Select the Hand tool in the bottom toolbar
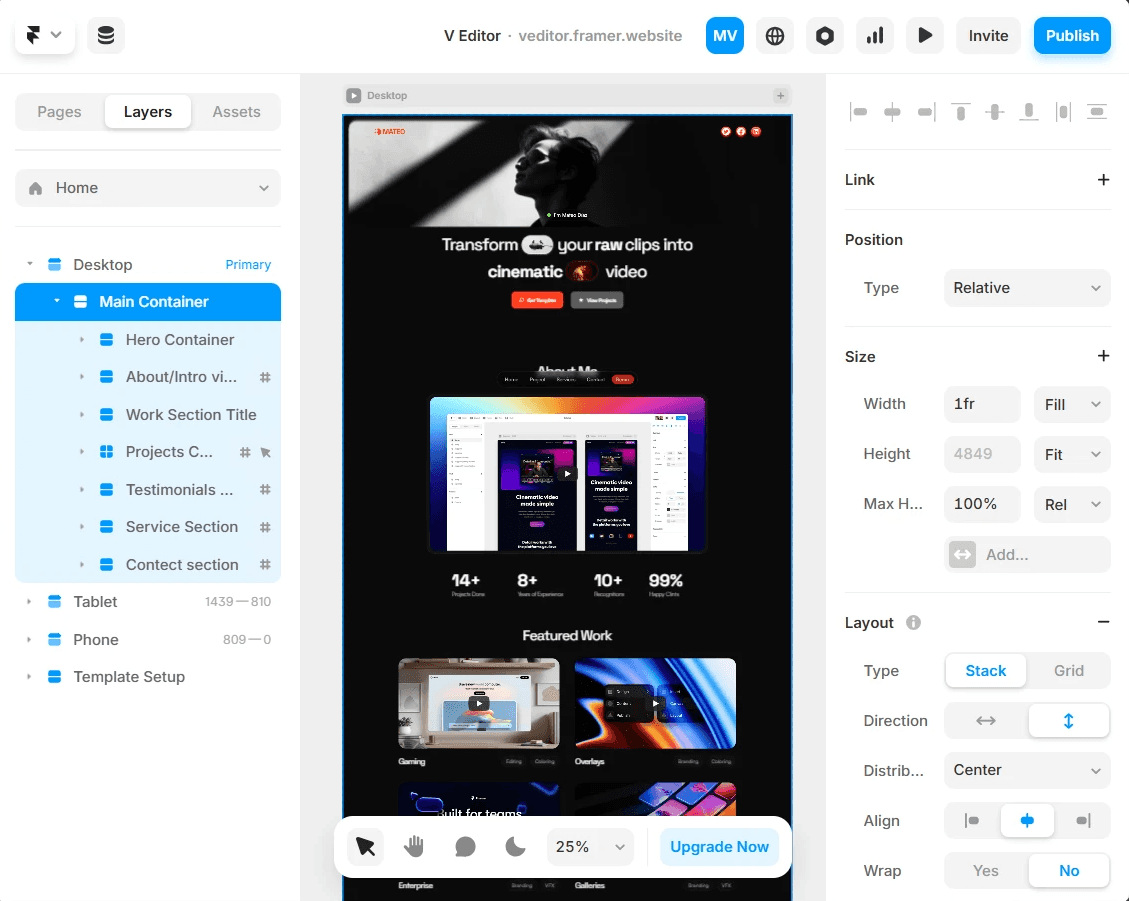 pos(414,846)
